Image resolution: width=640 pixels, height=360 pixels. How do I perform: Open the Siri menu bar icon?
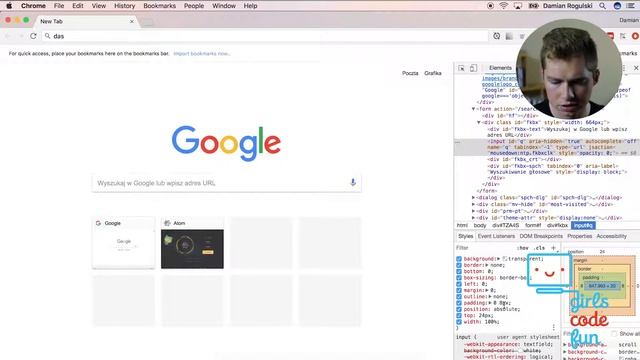coord(617,6)
